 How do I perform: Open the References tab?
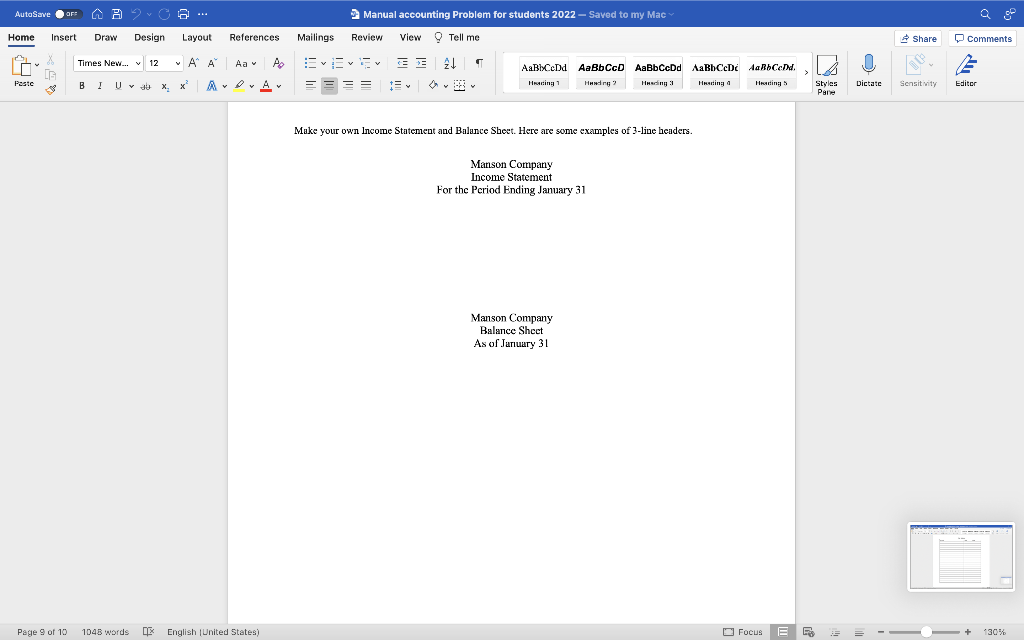(x=254, y=37)
